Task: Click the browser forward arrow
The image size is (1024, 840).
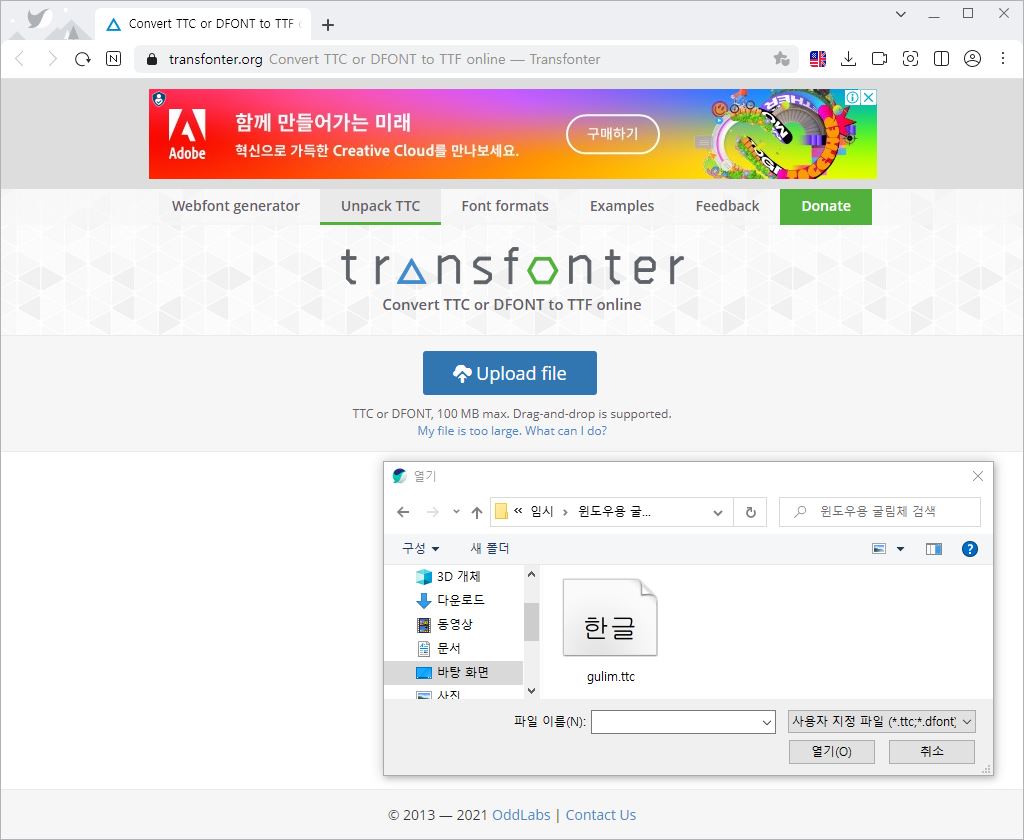Action: point(52,59)
